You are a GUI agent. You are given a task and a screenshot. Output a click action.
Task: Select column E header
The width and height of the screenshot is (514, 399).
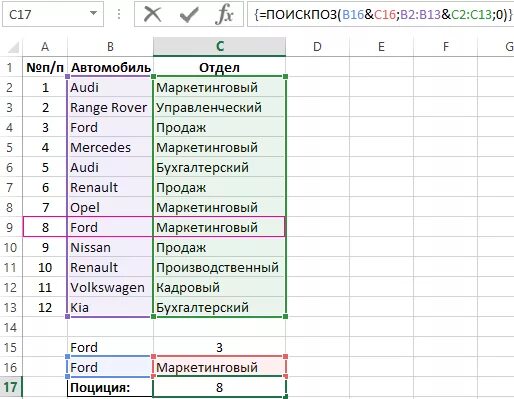[x=381, y=47]
